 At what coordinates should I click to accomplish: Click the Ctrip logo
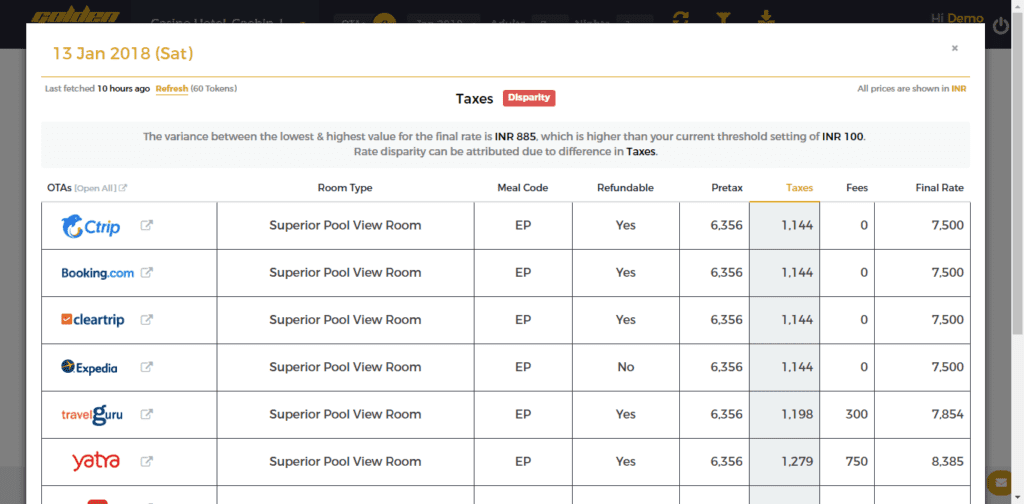pos(90,226)
